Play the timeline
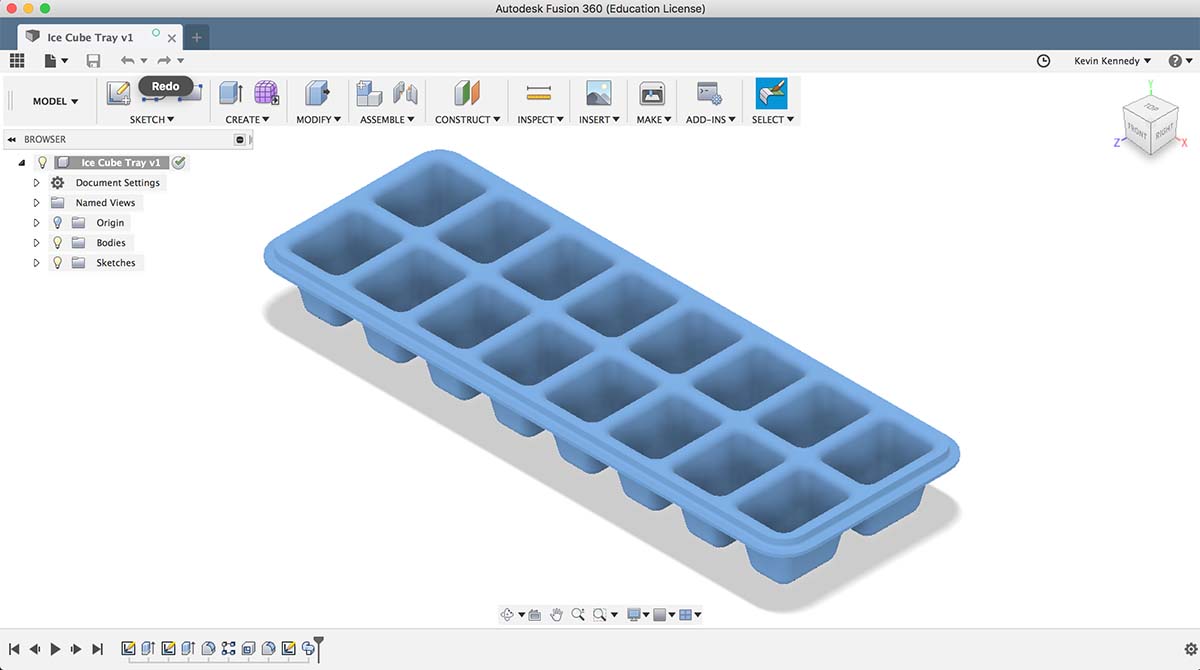 coord(56,649)
